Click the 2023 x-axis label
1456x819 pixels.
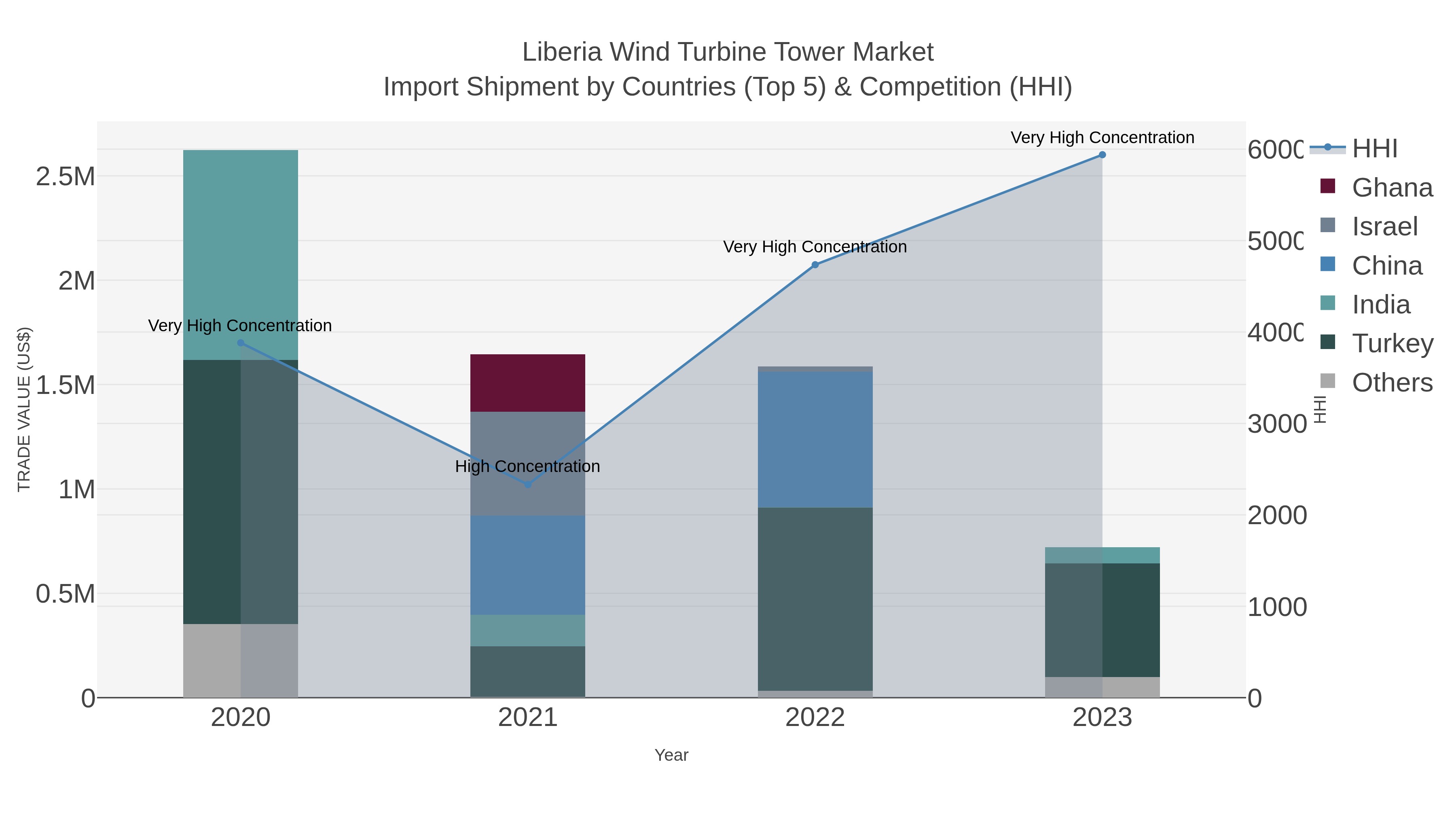[x=1102, y=718]
